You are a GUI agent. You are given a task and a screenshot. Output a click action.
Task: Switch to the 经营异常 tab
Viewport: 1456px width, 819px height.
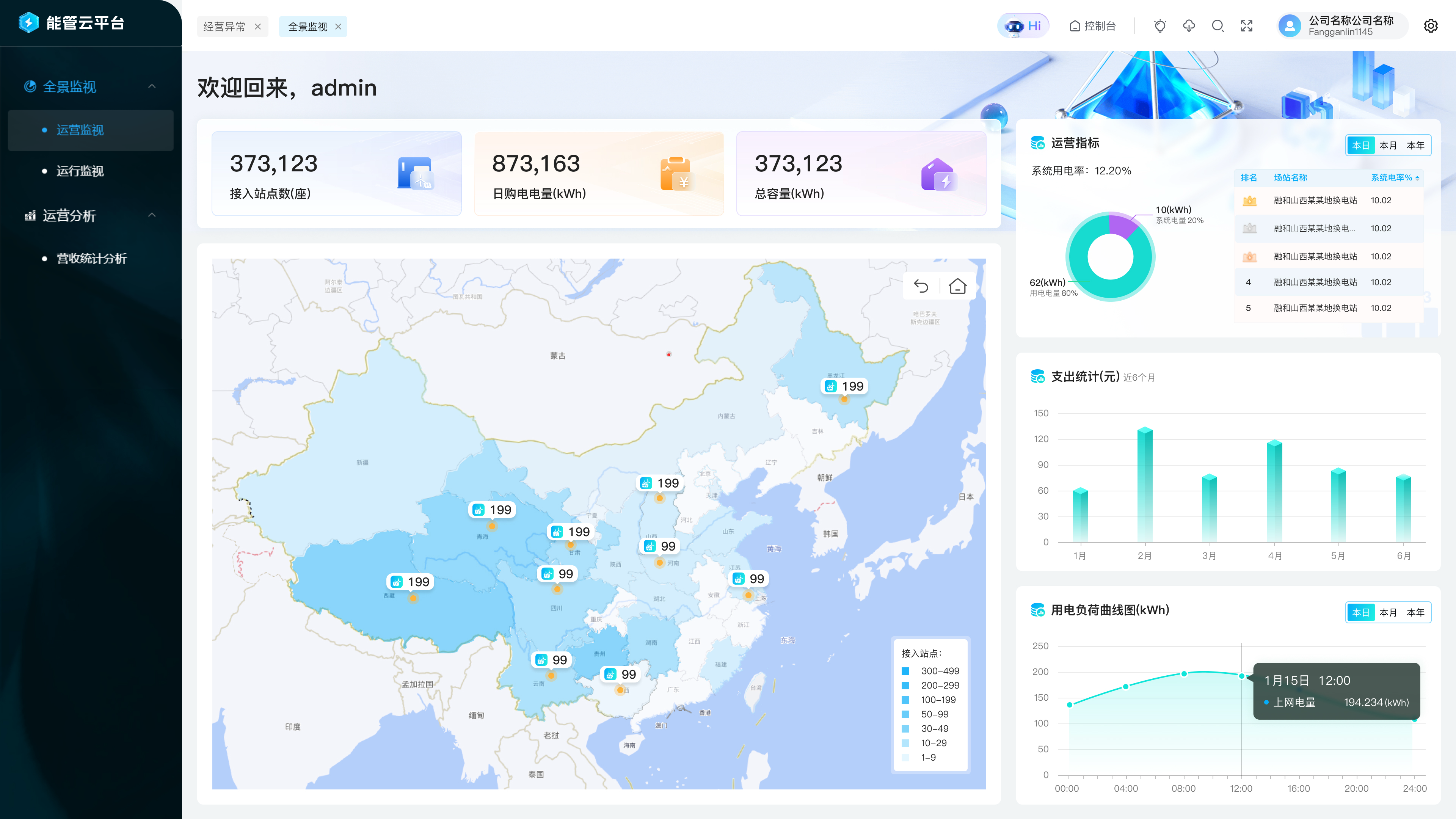click(x=224, y=27)
